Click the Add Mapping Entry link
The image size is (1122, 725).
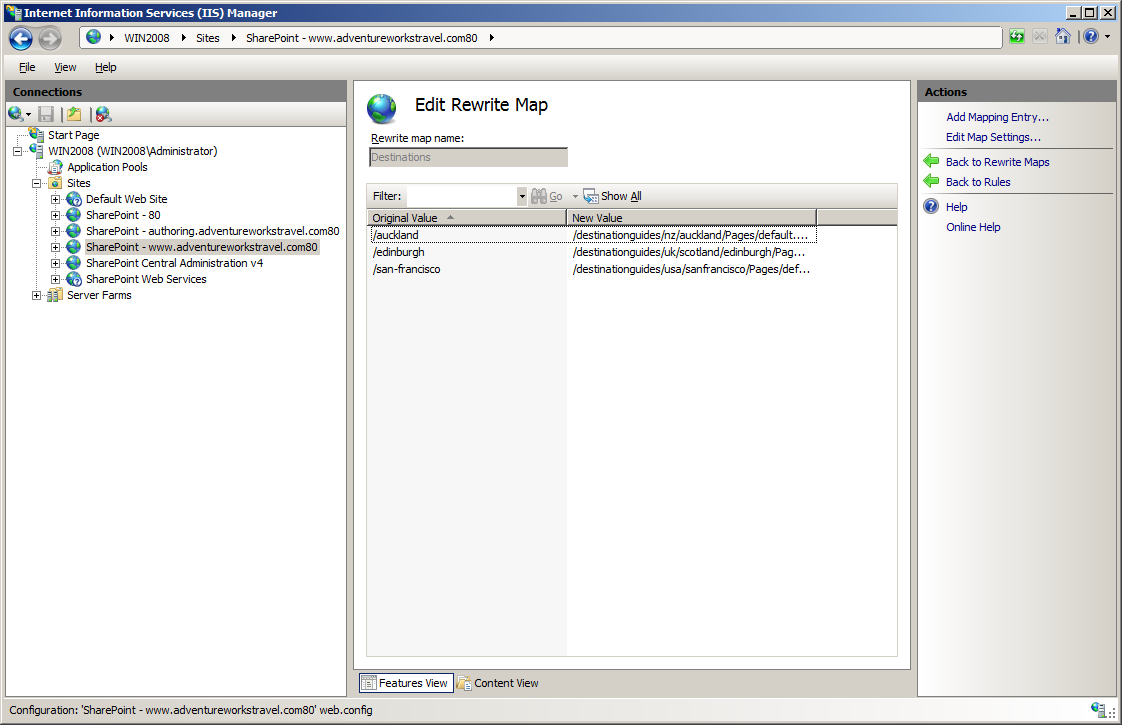(997, 117)
